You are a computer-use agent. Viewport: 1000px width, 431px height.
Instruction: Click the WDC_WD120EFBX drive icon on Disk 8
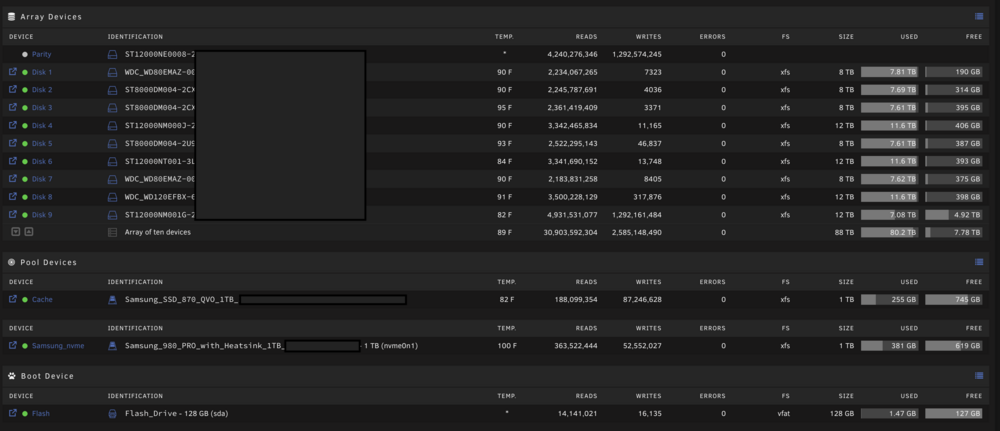(112, 197)
